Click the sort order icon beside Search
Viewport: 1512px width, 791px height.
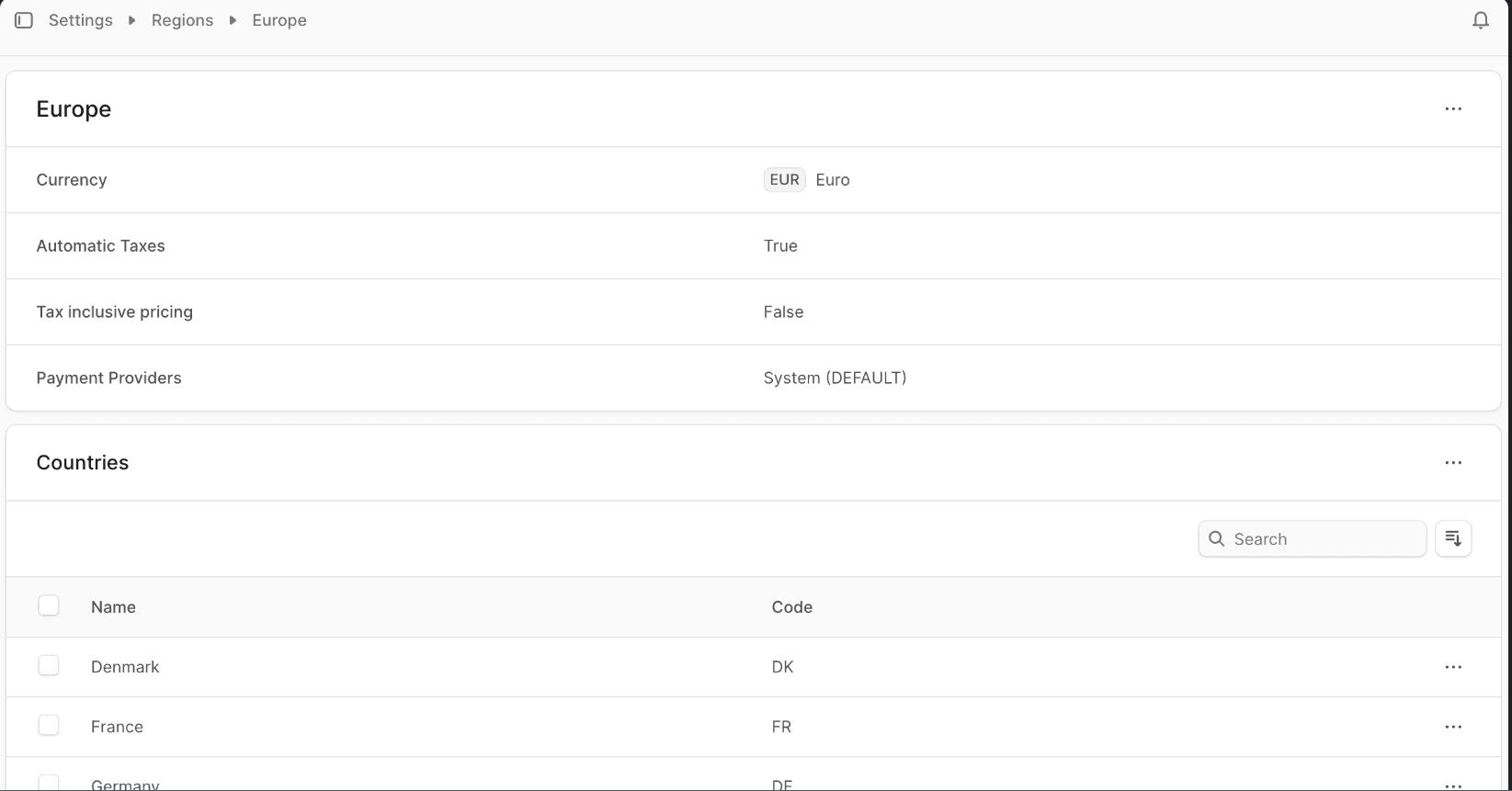pyautogui.click(x=1452, y=538)
